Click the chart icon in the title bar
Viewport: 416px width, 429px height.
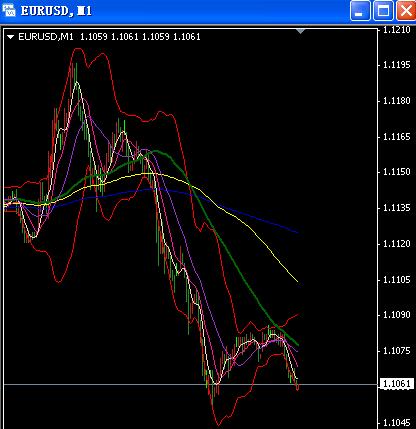(x=9, y=10)
